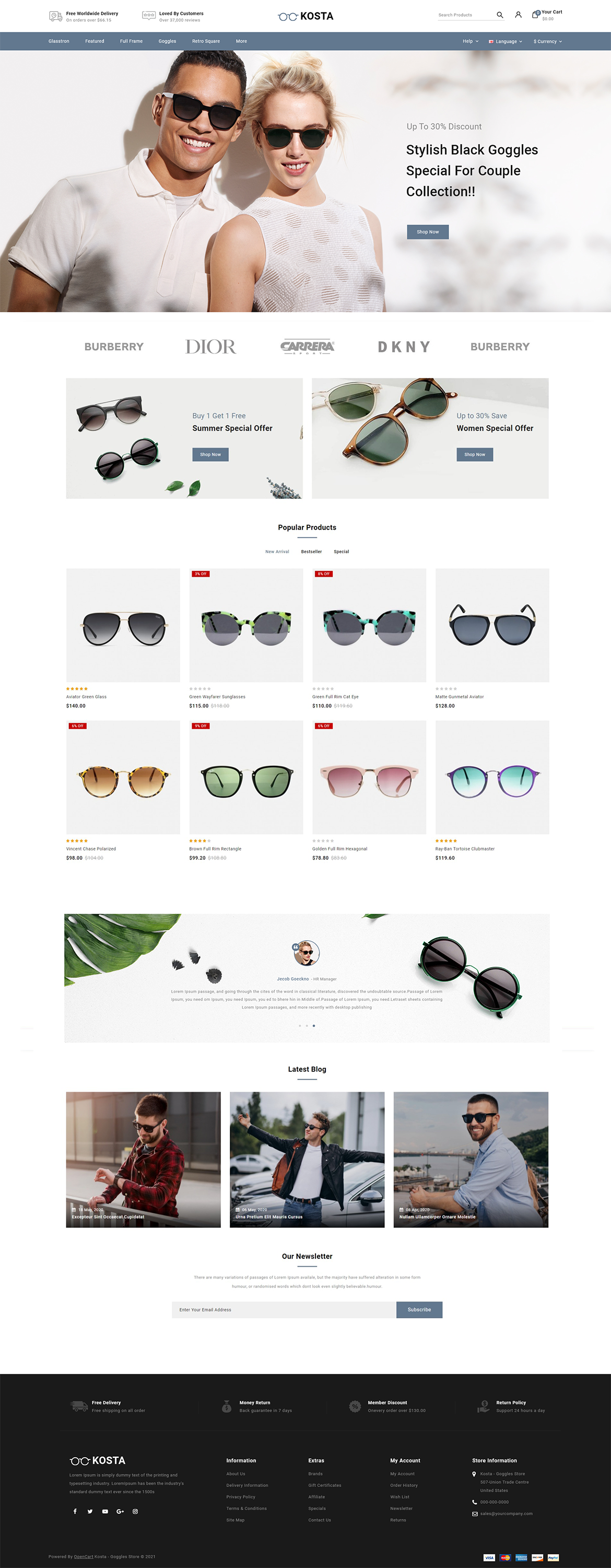Click the Facebook icon in footer
Image resolution: width=611 pixels, height=1568 pixels.
76,1512
